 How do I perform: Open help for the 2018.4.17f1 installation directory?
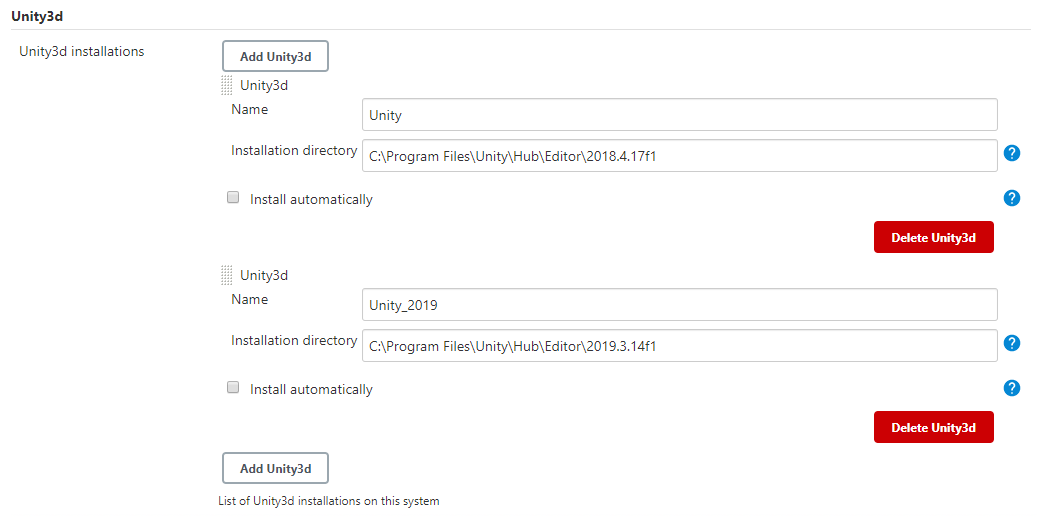coord(1011,153)
